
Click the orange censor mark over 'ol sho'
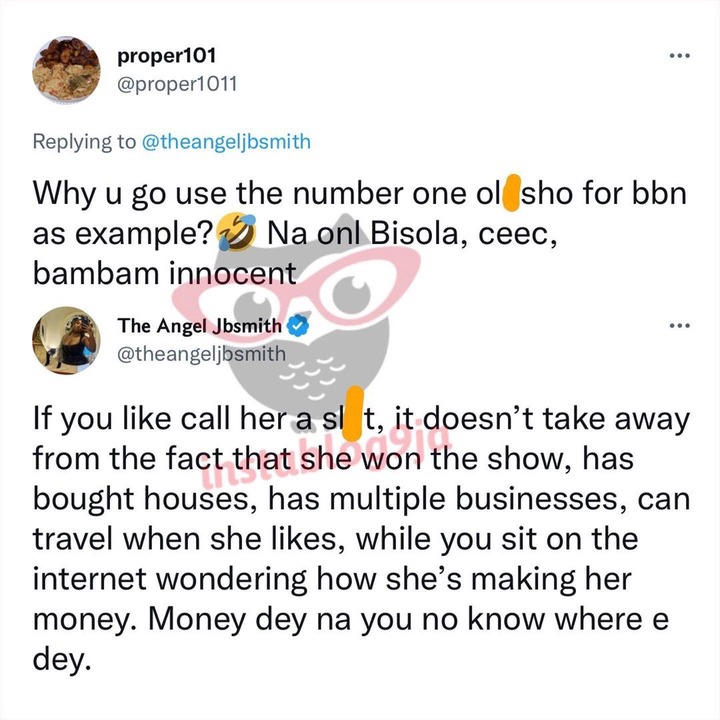tap(512, 192)
